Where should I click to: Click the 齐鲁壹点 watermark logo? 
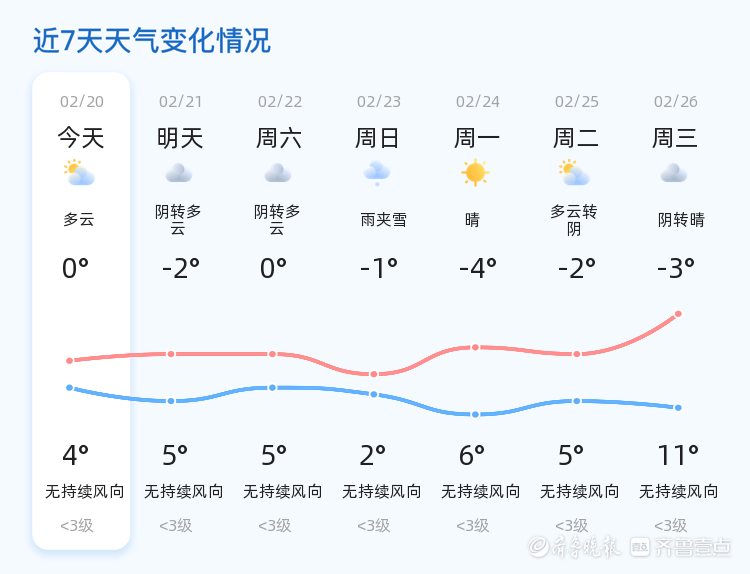681,547
